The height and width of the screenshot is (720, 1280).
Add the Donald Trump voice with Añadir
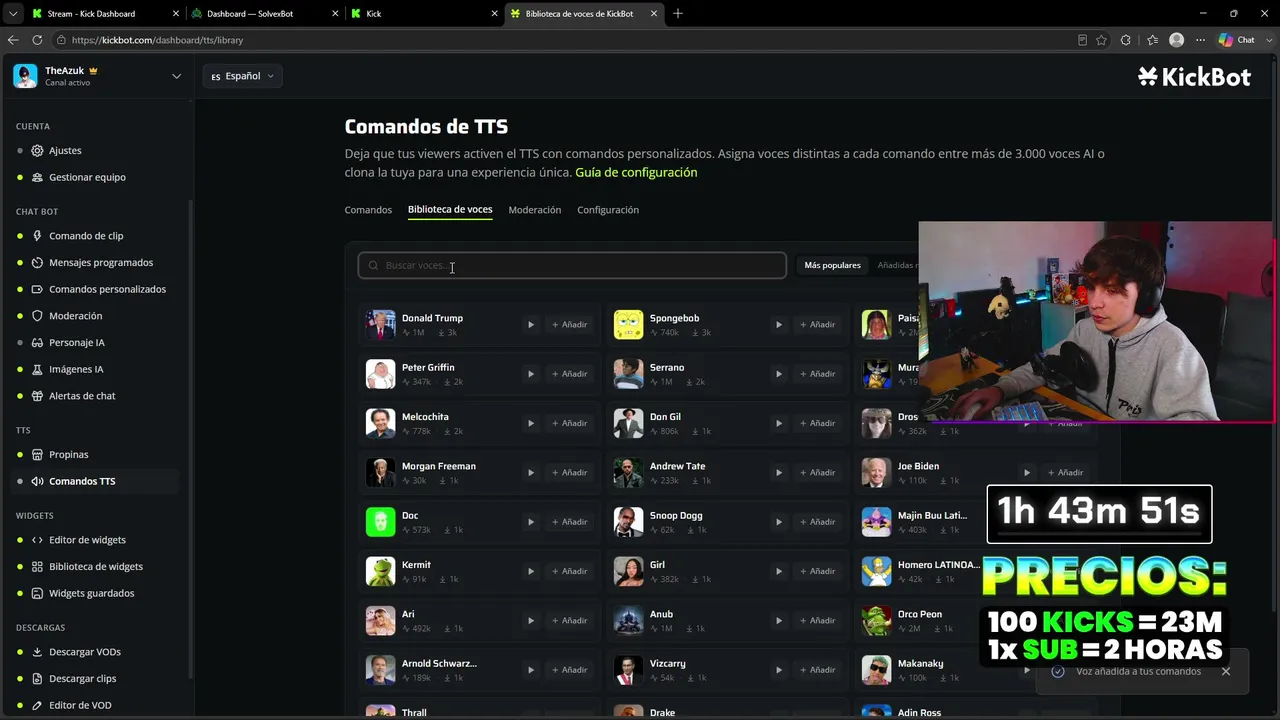coord(569,324)
